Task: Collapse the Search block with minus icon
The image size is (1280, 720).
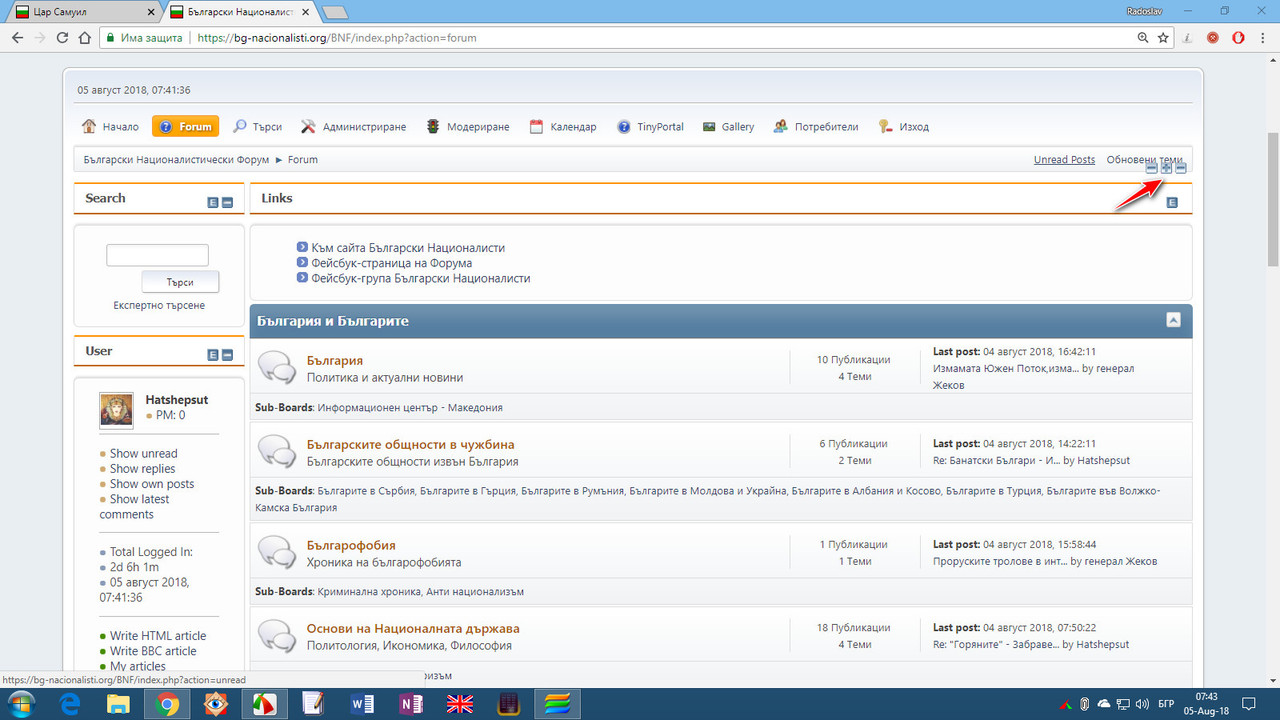Action: [227, 203]
